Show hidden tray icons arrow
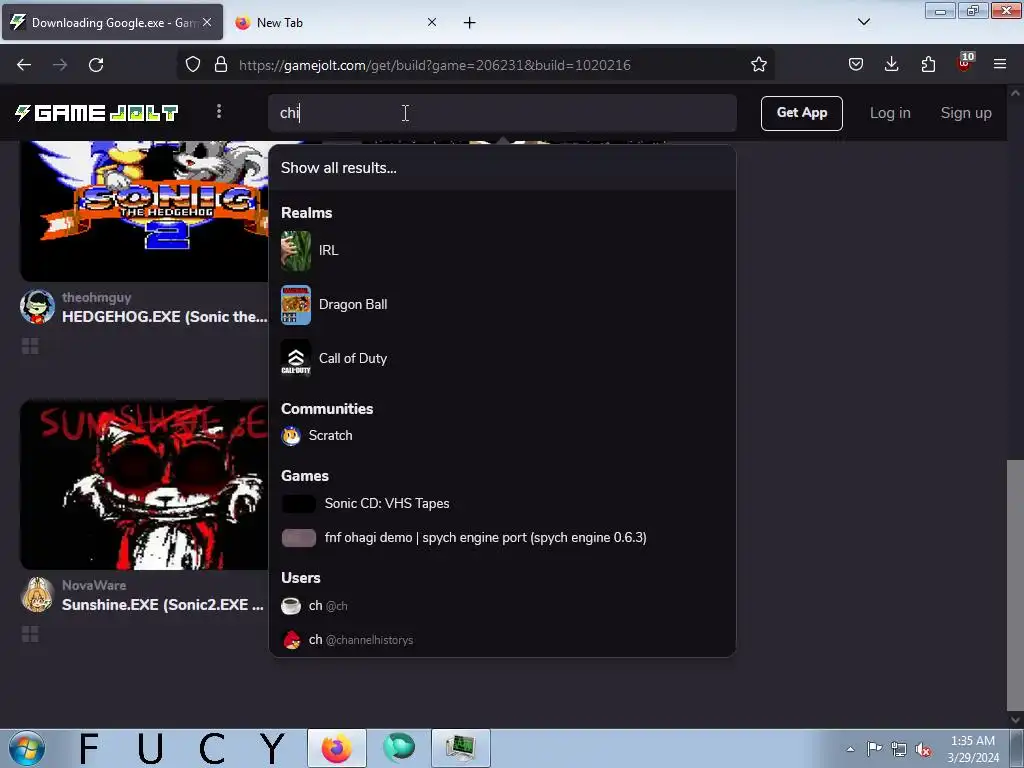 click(850, 749)
